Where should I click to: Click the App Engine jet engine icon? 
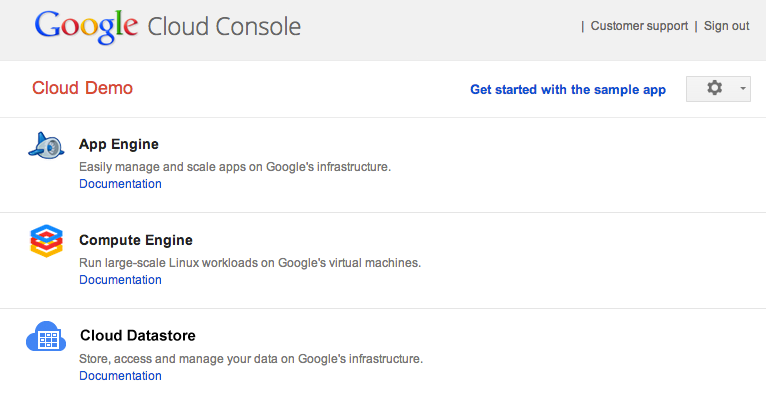[x=46, y=146]
